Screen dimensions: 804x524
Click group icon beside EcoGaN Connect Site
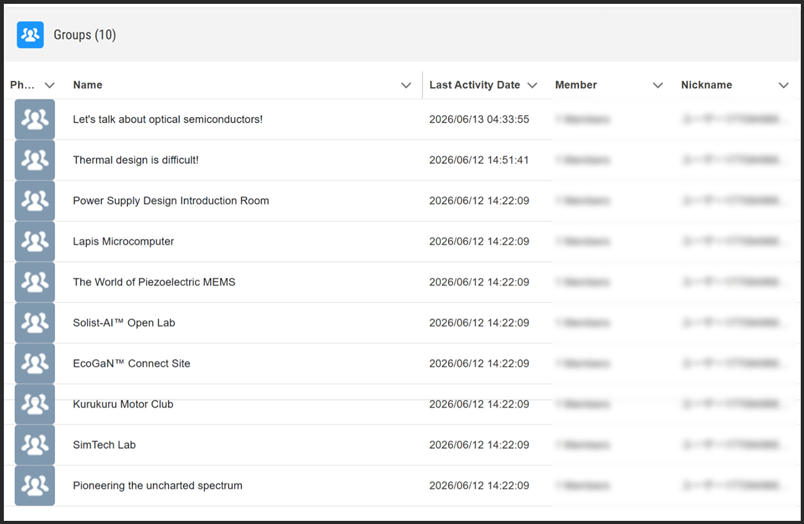[35, 364]
